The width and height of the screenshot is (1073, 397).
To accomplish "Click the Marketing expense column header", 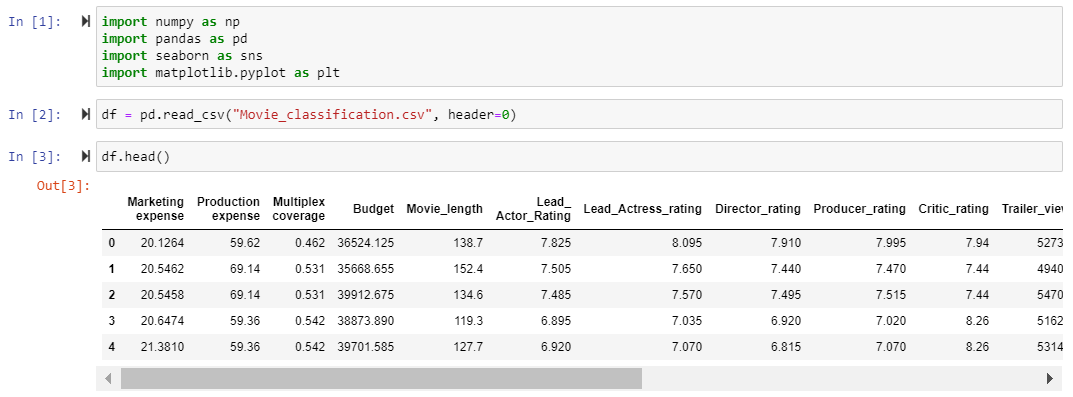I will click(155, 209).
